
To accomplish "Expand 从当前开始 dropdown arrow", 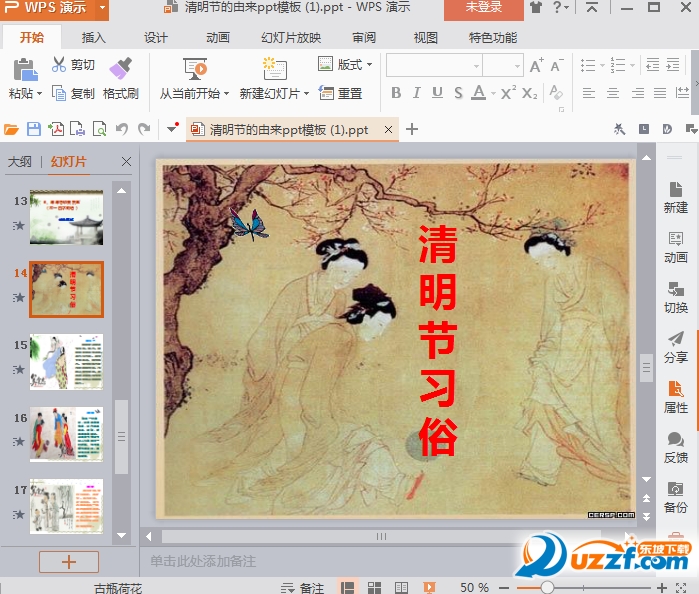I will (226, 94).
